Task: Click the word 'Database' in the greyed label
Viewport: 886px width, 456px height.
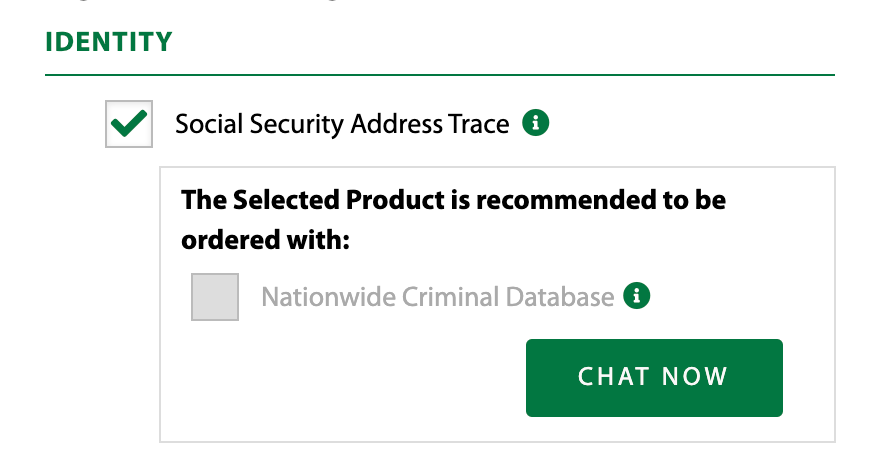Action: (x=564, y=297)
